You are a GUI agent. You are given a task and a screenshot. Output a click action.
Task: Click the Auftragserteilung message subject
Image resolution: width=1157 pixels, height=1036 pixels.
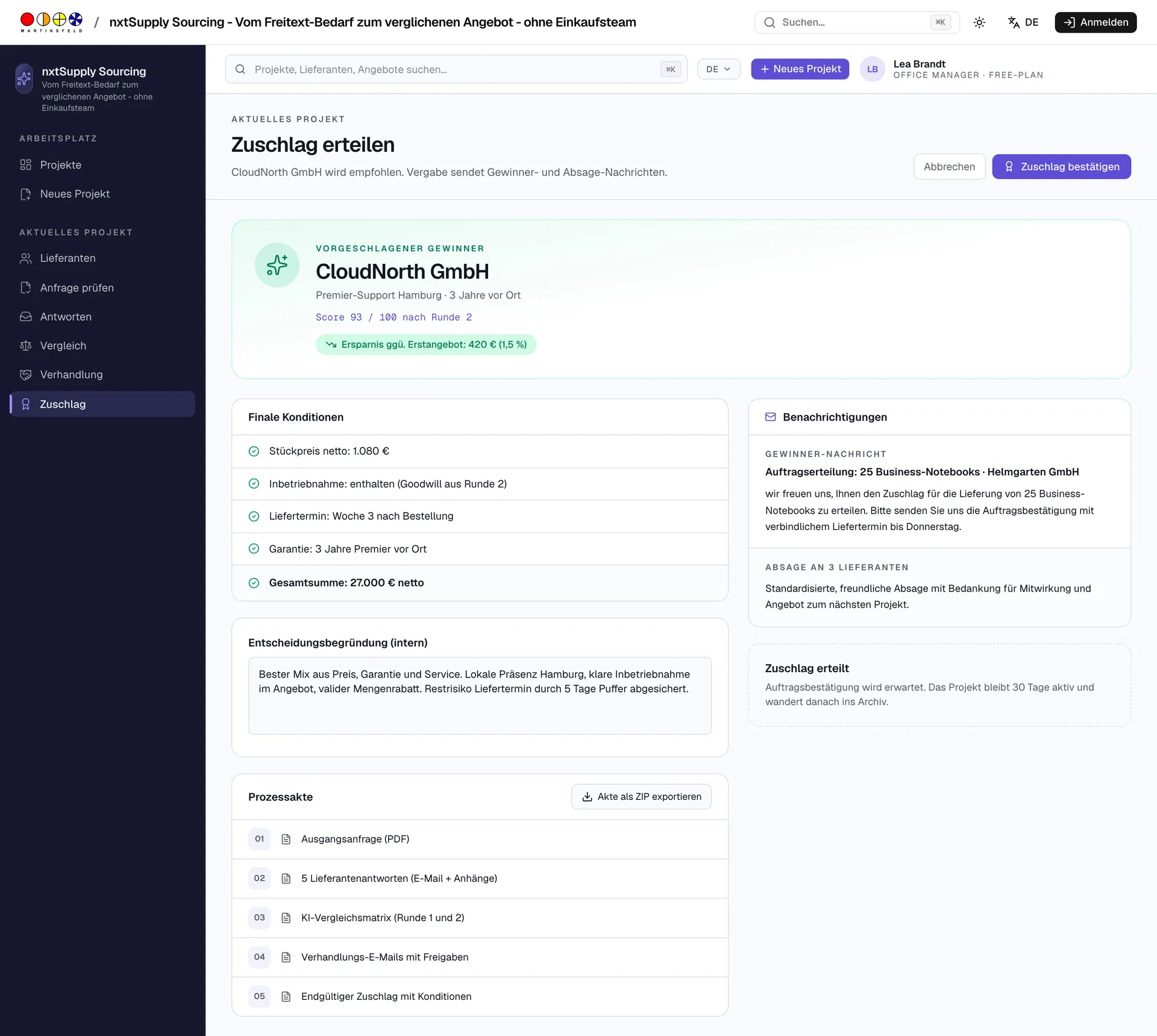[x=922, y=472]
